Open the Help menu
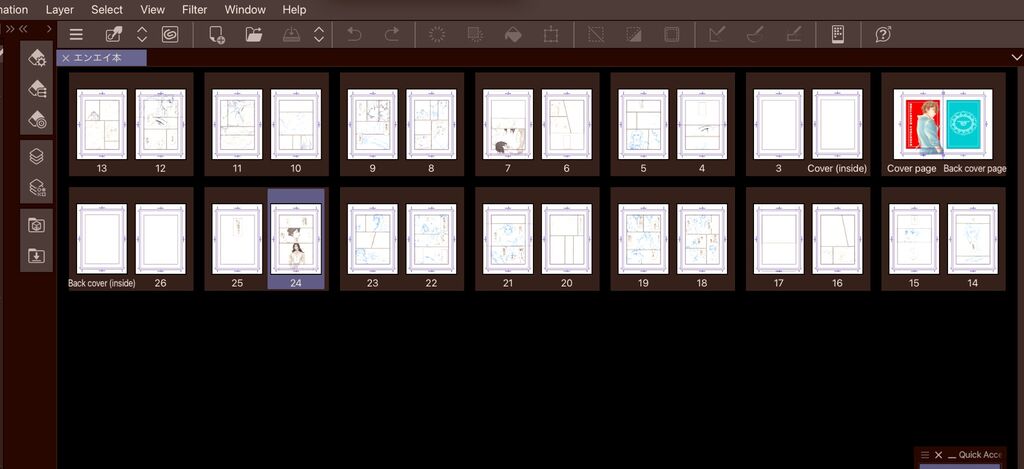Screen dimensions: 1024x469 [295, 10]
